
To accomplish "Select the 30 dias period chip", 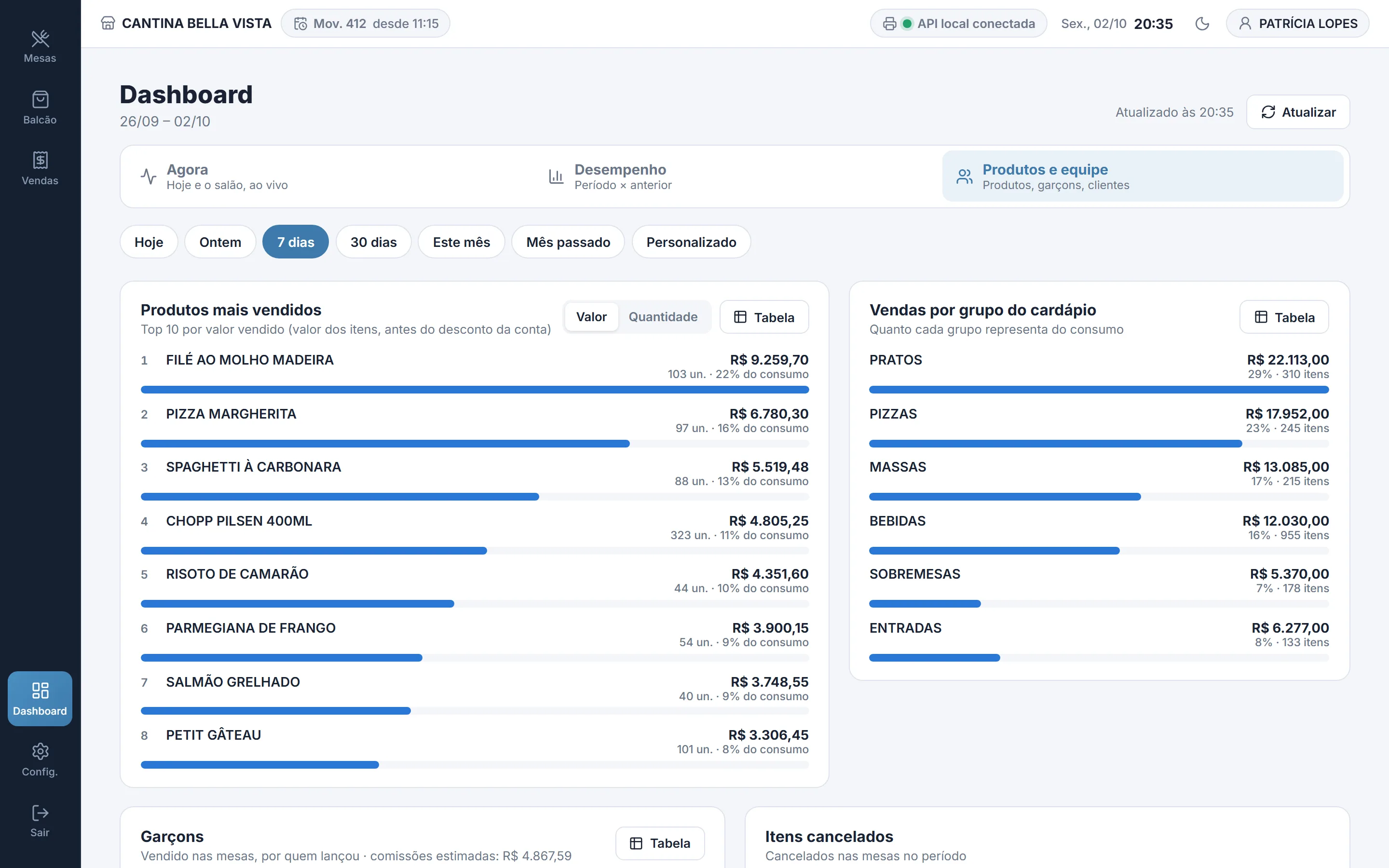I will (374, 242).
